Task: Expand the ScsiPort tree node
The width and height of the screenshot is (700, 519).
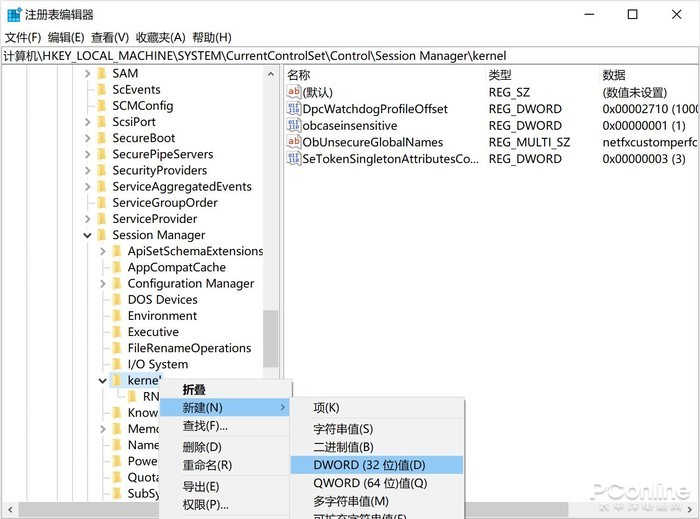Action: (x=88, y=121)
